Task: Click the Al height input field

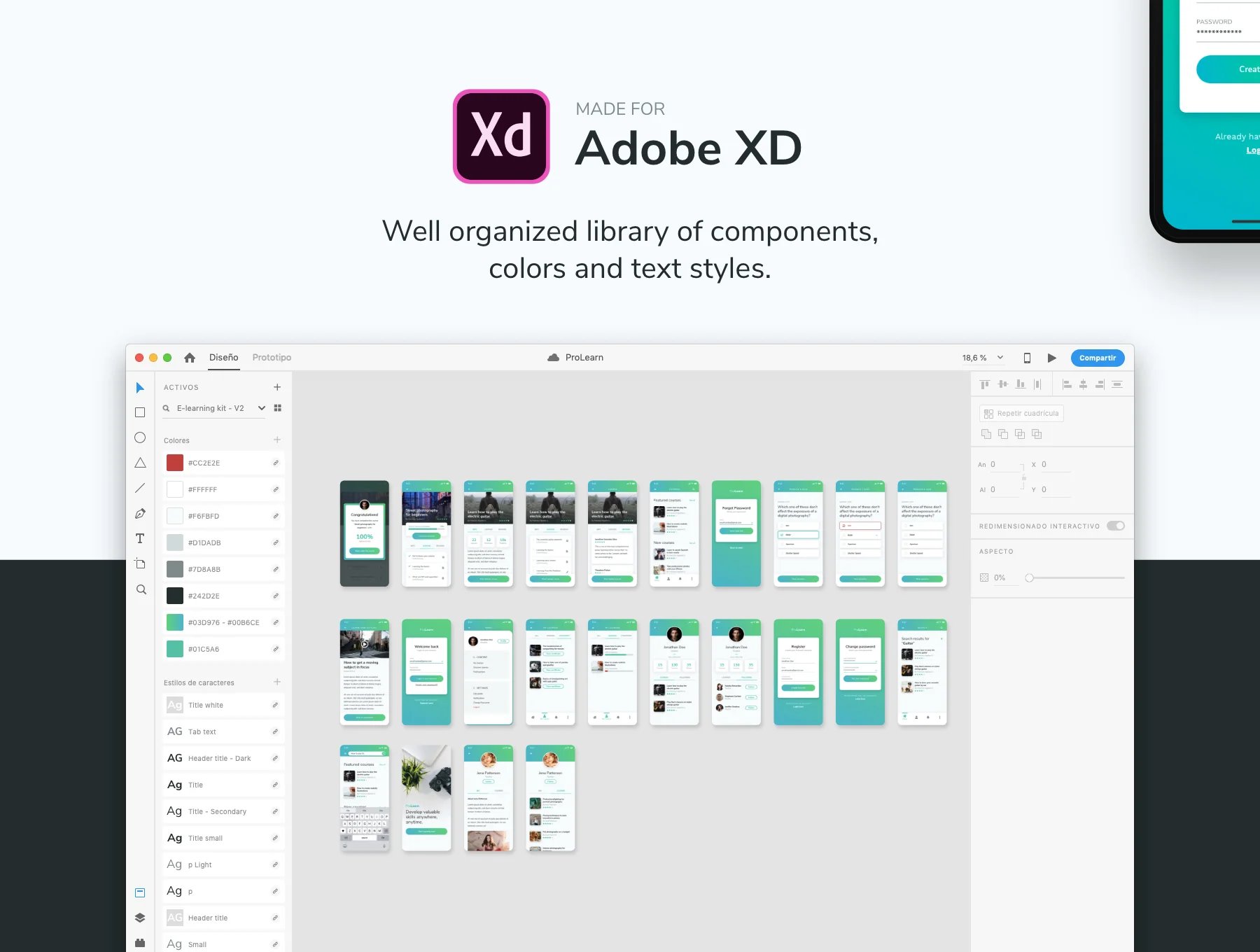Action: pos(1005,490)
